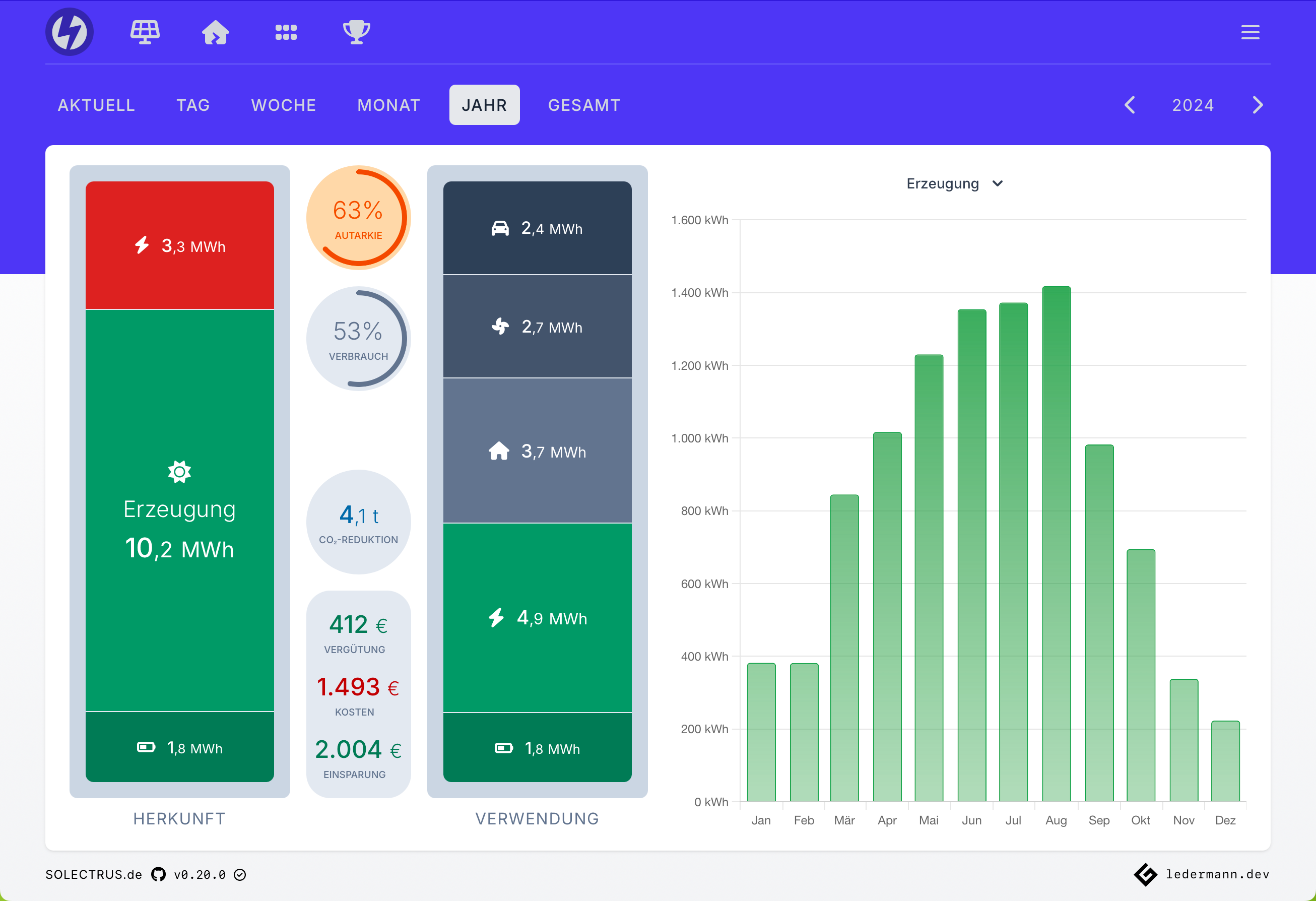Click the car charging 2,4 MWh segment
The height and width of the screenshot is (901, 1316).
coord(538,228)
